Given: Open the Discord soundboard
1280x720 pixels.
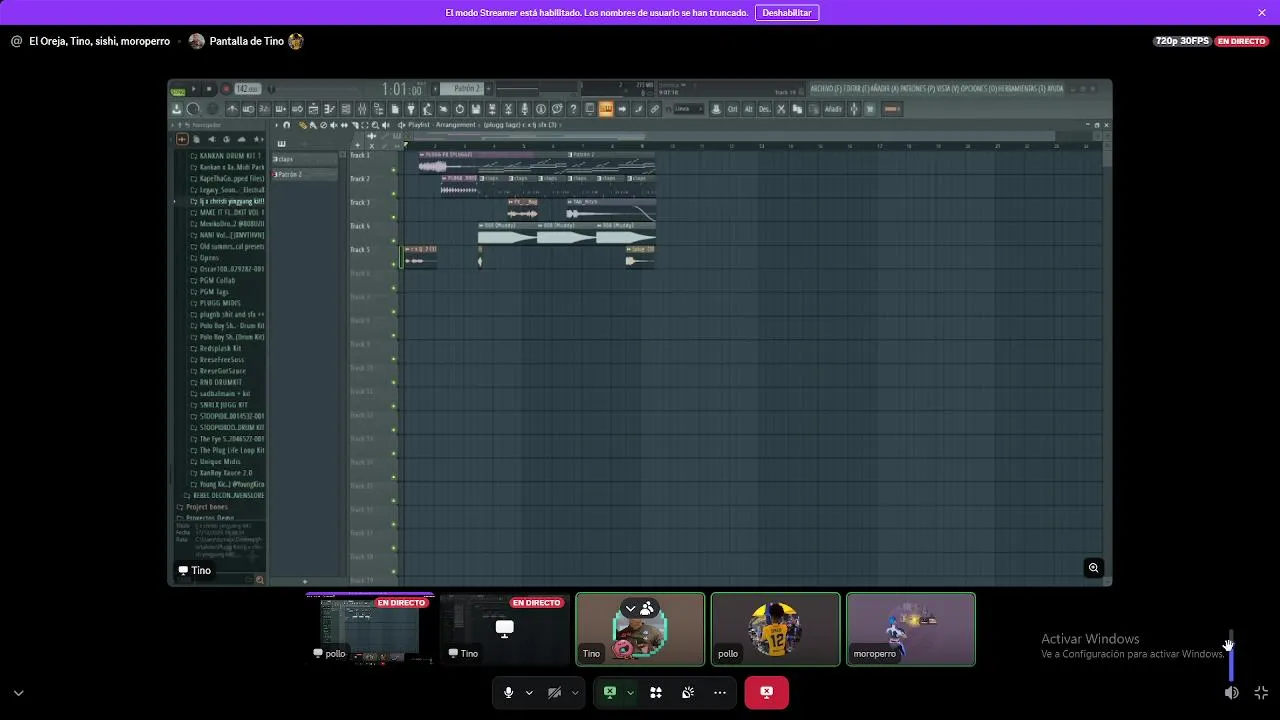Looking at the screenshot, I should point(688,692).
